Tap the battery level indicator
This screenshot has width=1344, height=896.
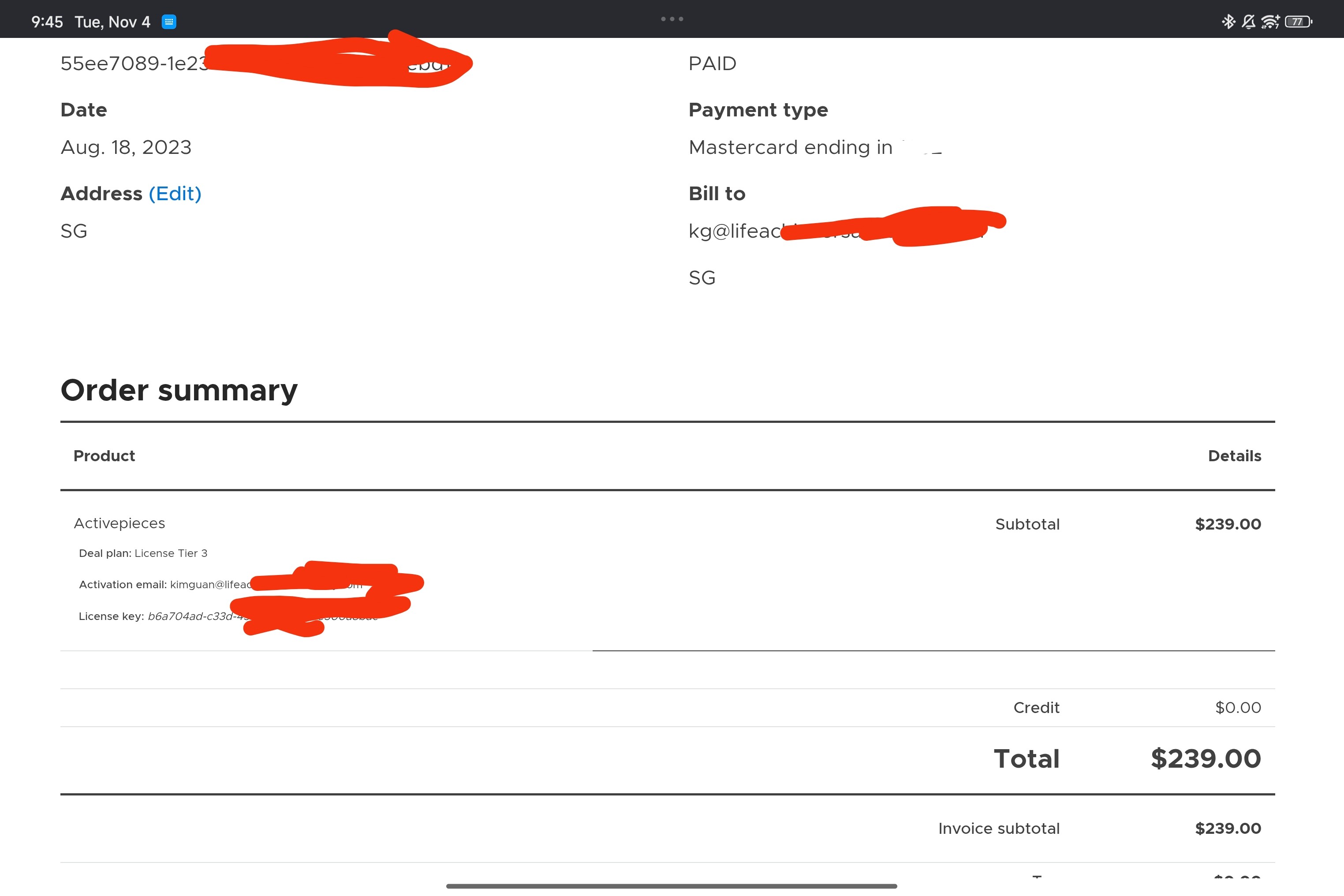(1298, 22)
